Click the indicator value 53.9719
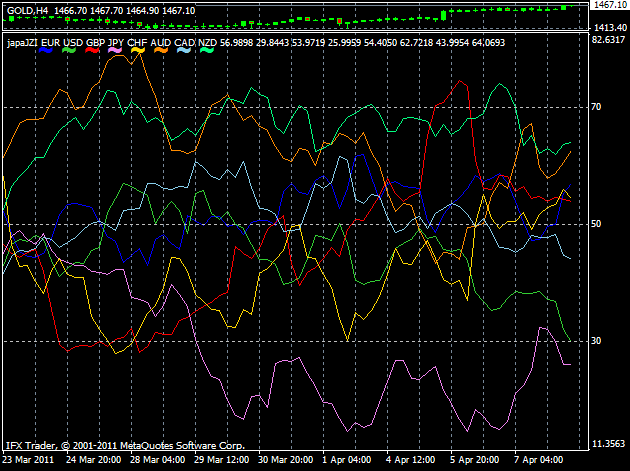Viewport: 630px width, 471px height. click(308, 43)
